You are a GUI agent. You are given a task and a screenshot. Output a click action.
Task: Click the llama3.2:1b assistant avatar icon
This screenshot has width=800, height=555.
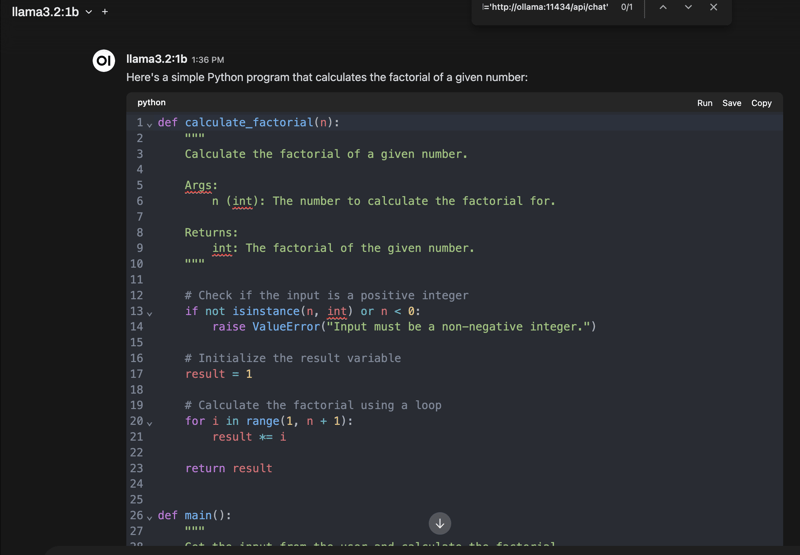pyautogui.click(x=104, y=61)
